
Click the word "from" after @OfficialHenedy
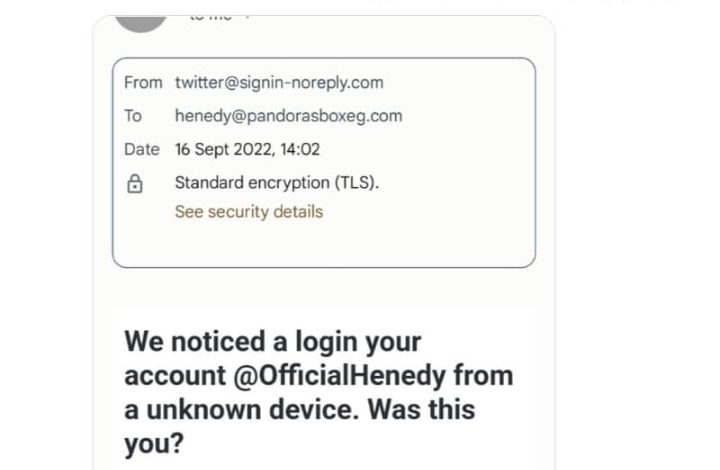click(x=484, y=375)
